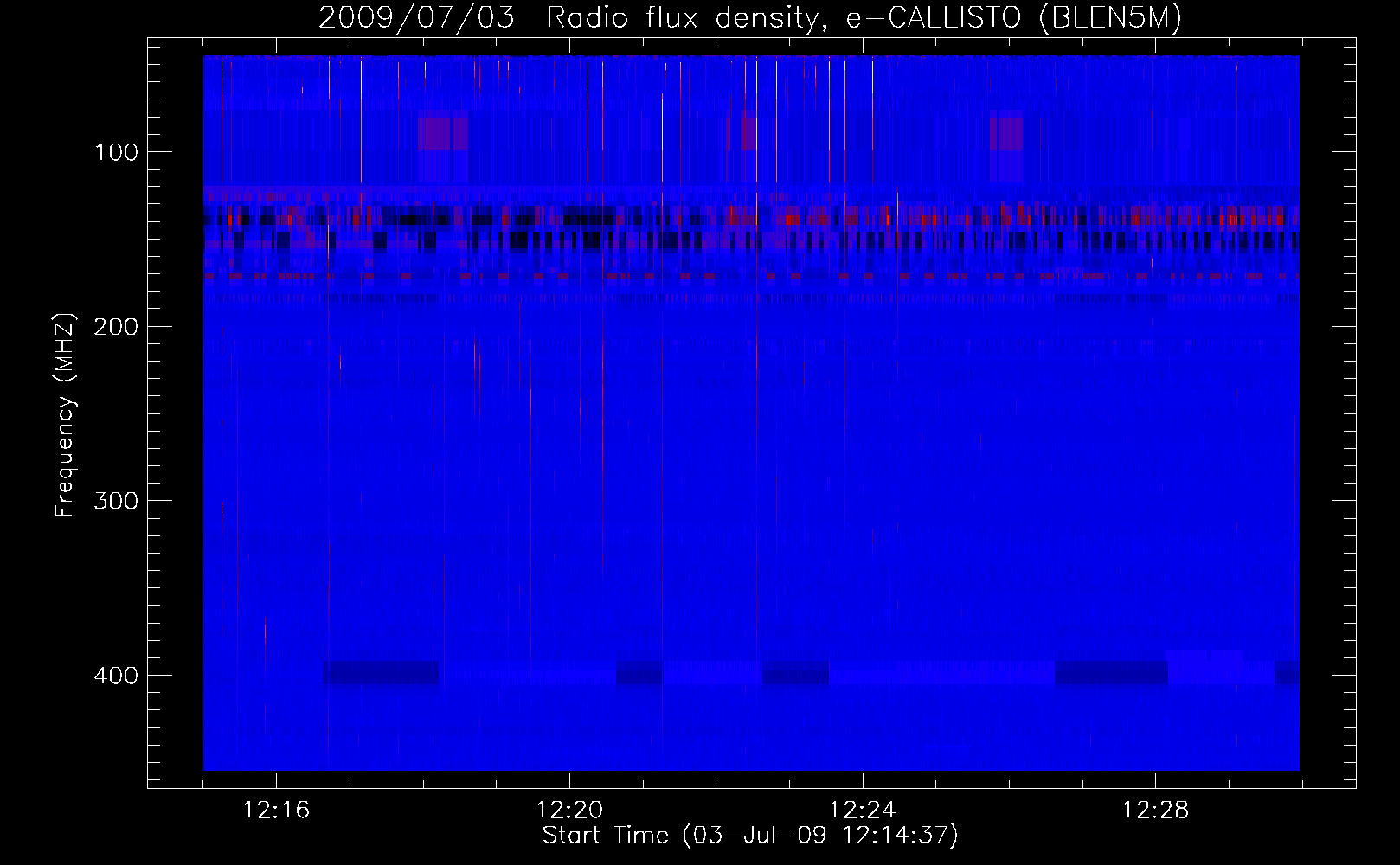Click the 12:20 time tick label

point(569,811)
